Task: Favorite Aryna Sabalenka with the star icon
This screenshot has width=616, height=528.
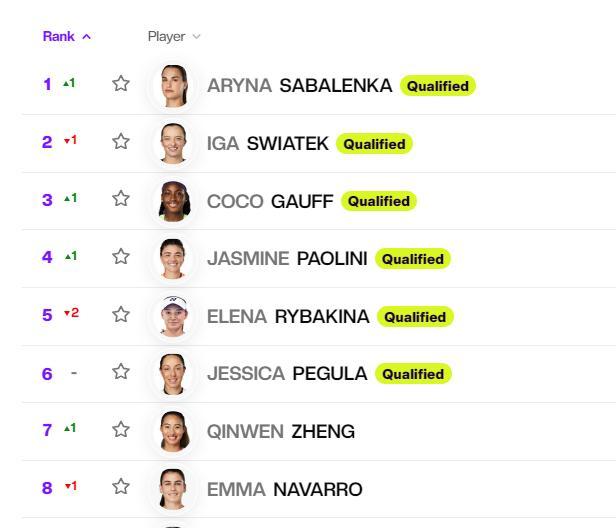Action: pos(121,84)
